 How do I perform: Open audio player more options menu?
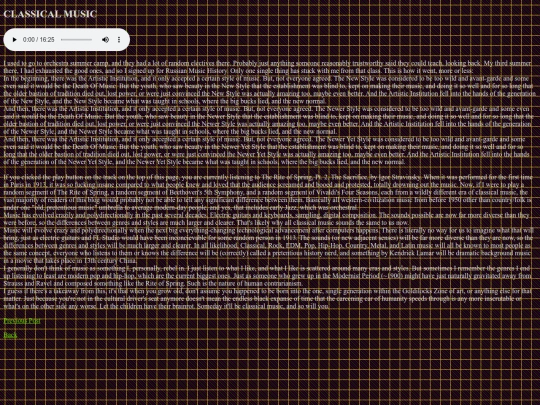(x=119, y=40)
